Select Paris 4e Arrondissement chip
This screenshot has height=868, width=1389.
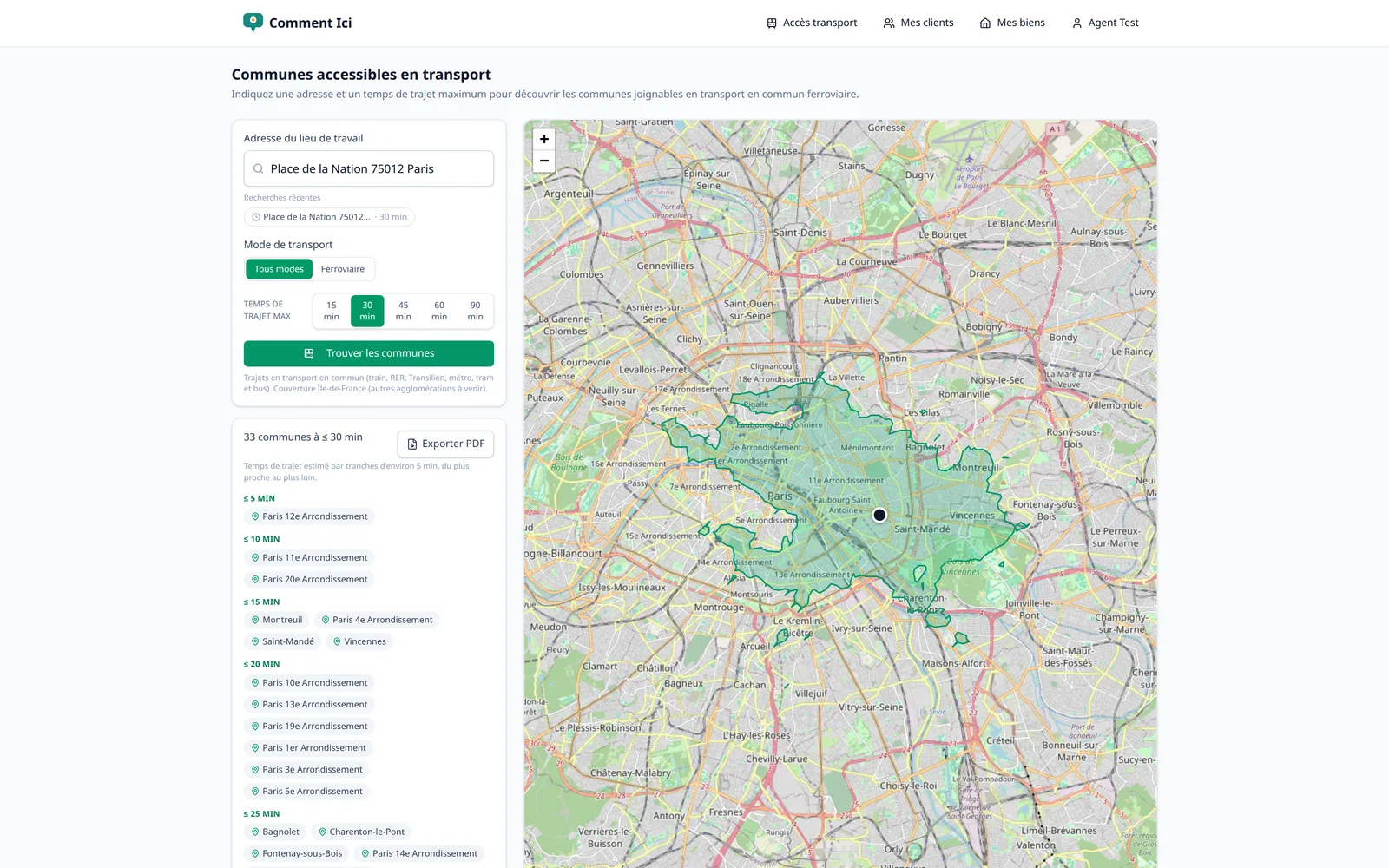pos(377,620)
